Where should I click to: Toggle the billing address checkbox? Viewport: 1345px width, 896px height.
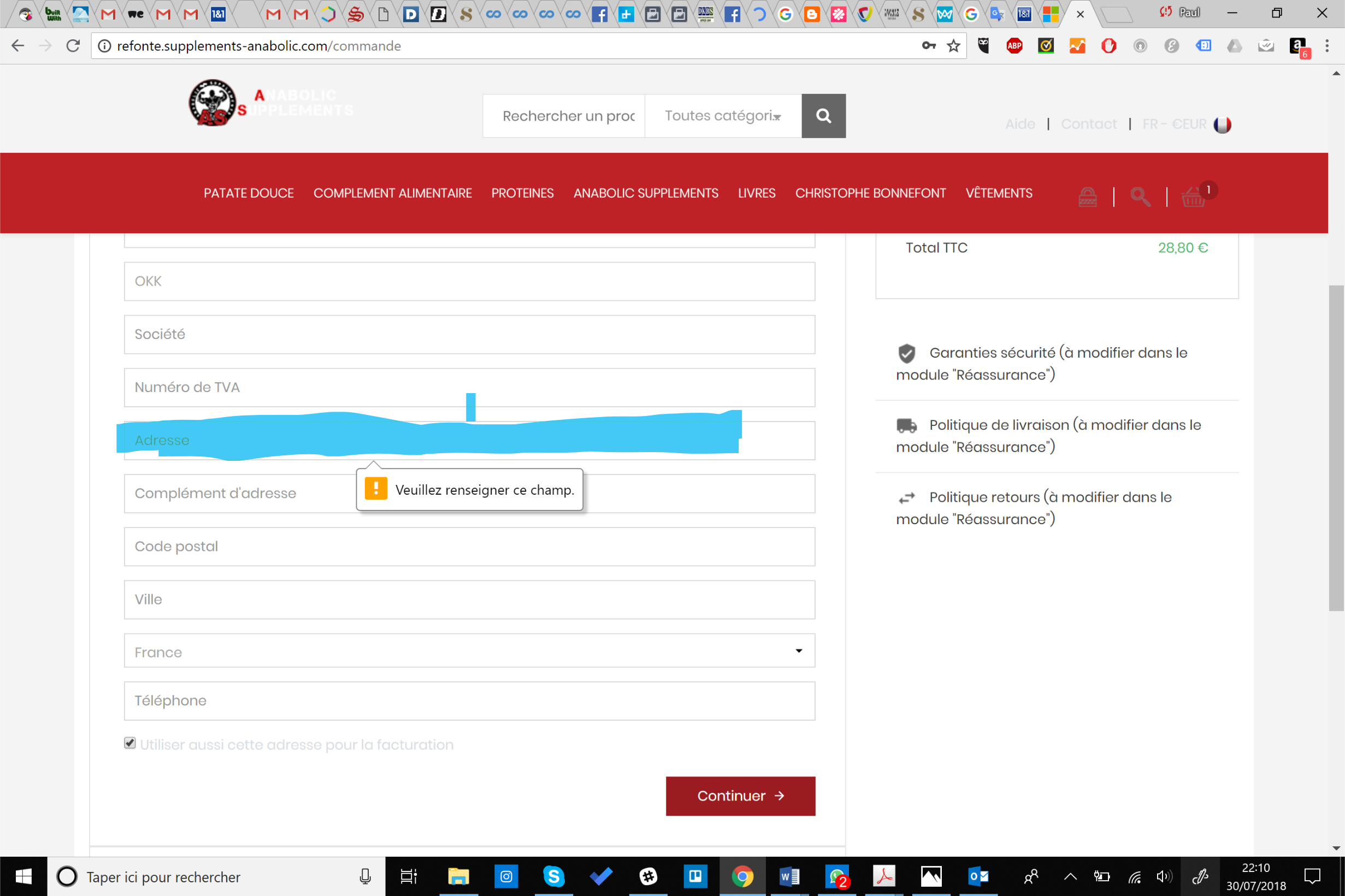click(130, 743)
